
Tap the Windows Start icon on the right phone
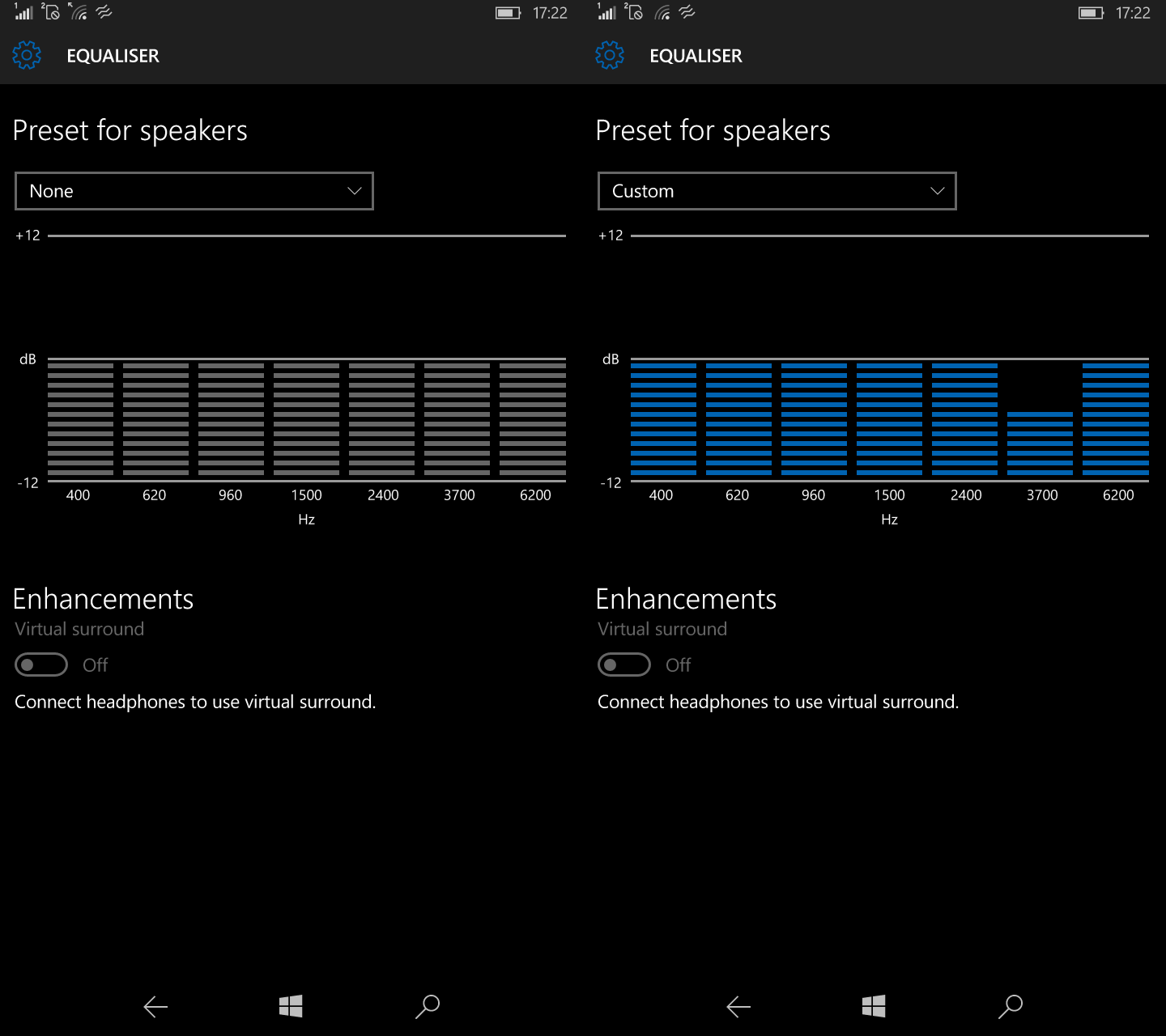[x=874, y=1006]
